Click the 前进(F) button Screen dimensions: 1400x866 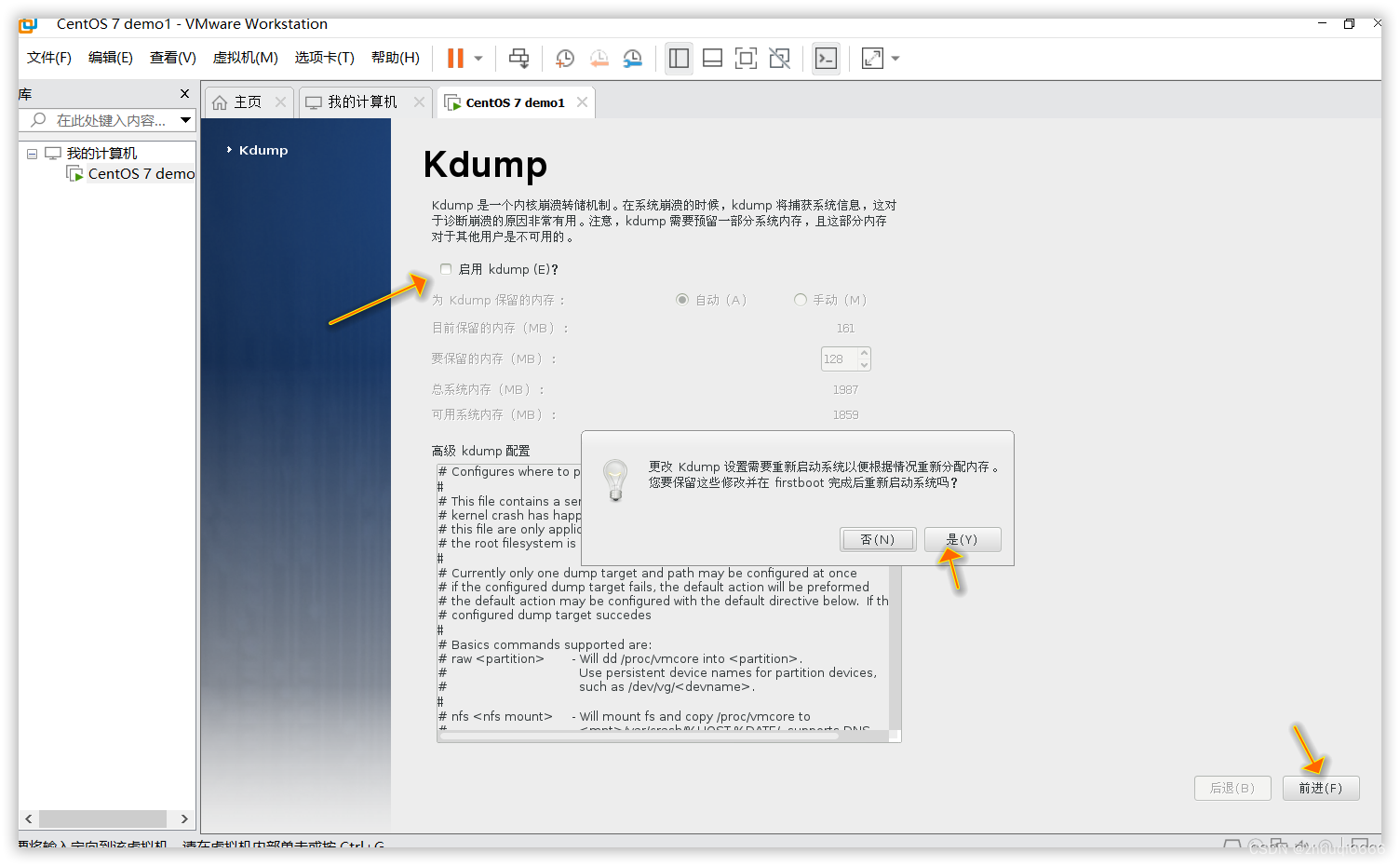(1321, 788)
